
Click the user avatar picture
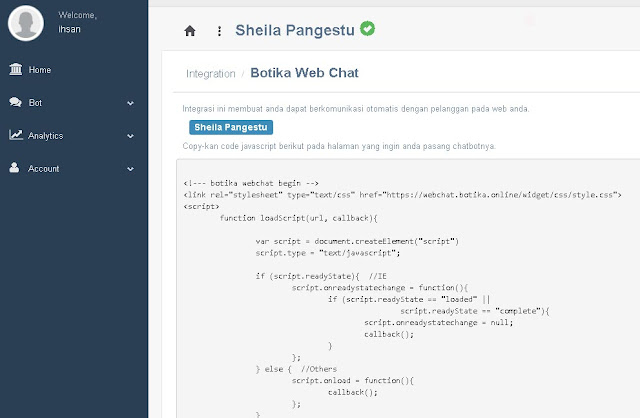25,22
